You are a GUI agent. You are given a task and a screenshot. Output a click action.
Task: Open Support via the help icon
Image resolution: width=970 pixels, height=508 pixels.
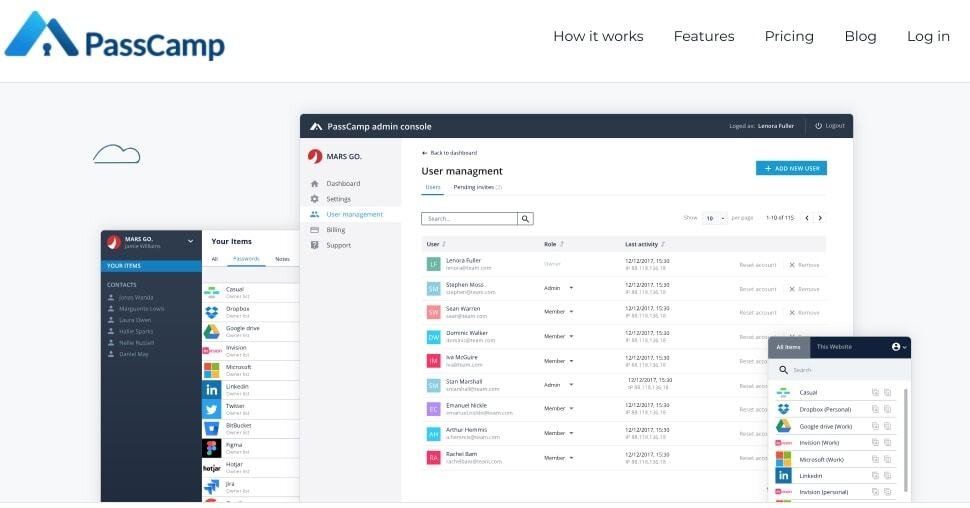coord(314,245)
